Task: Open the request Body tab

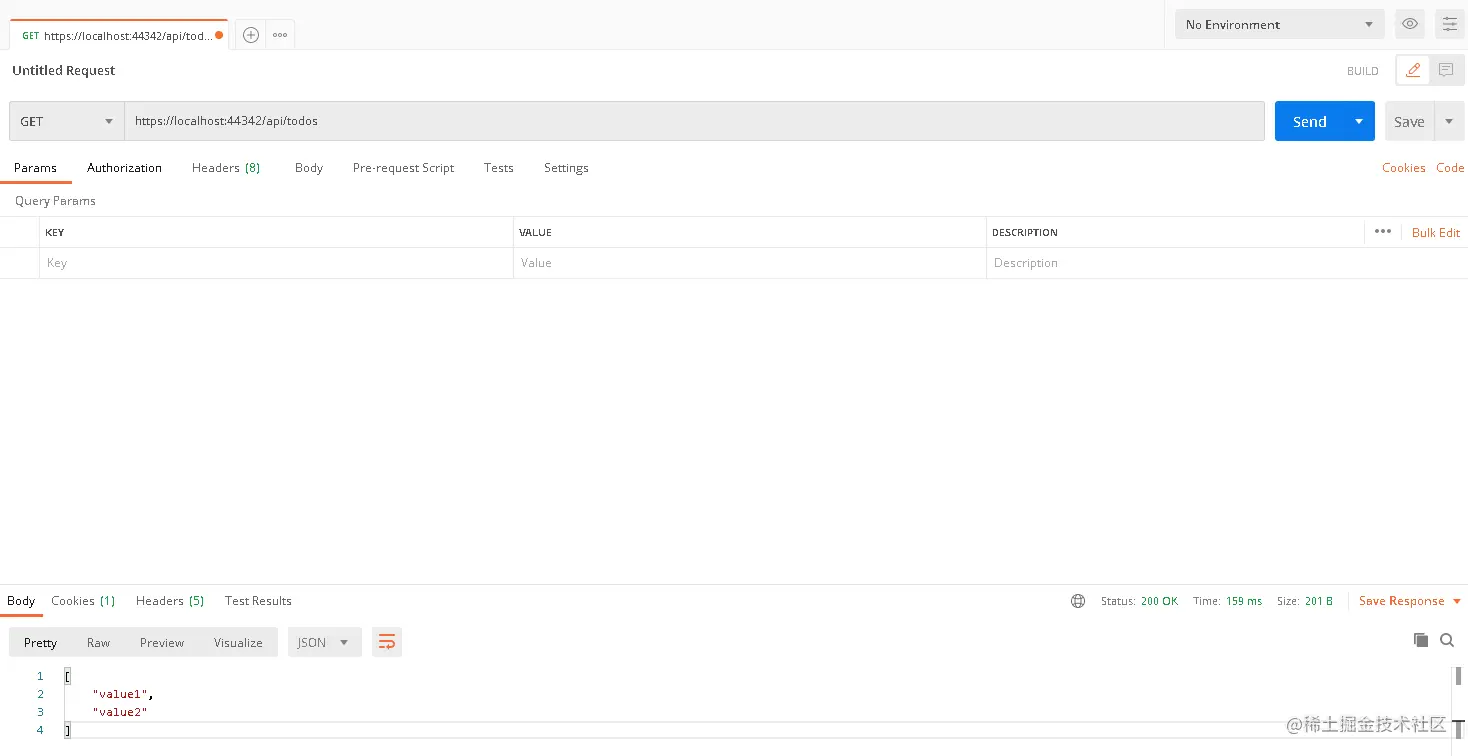Action: click(x=309, y=168)
